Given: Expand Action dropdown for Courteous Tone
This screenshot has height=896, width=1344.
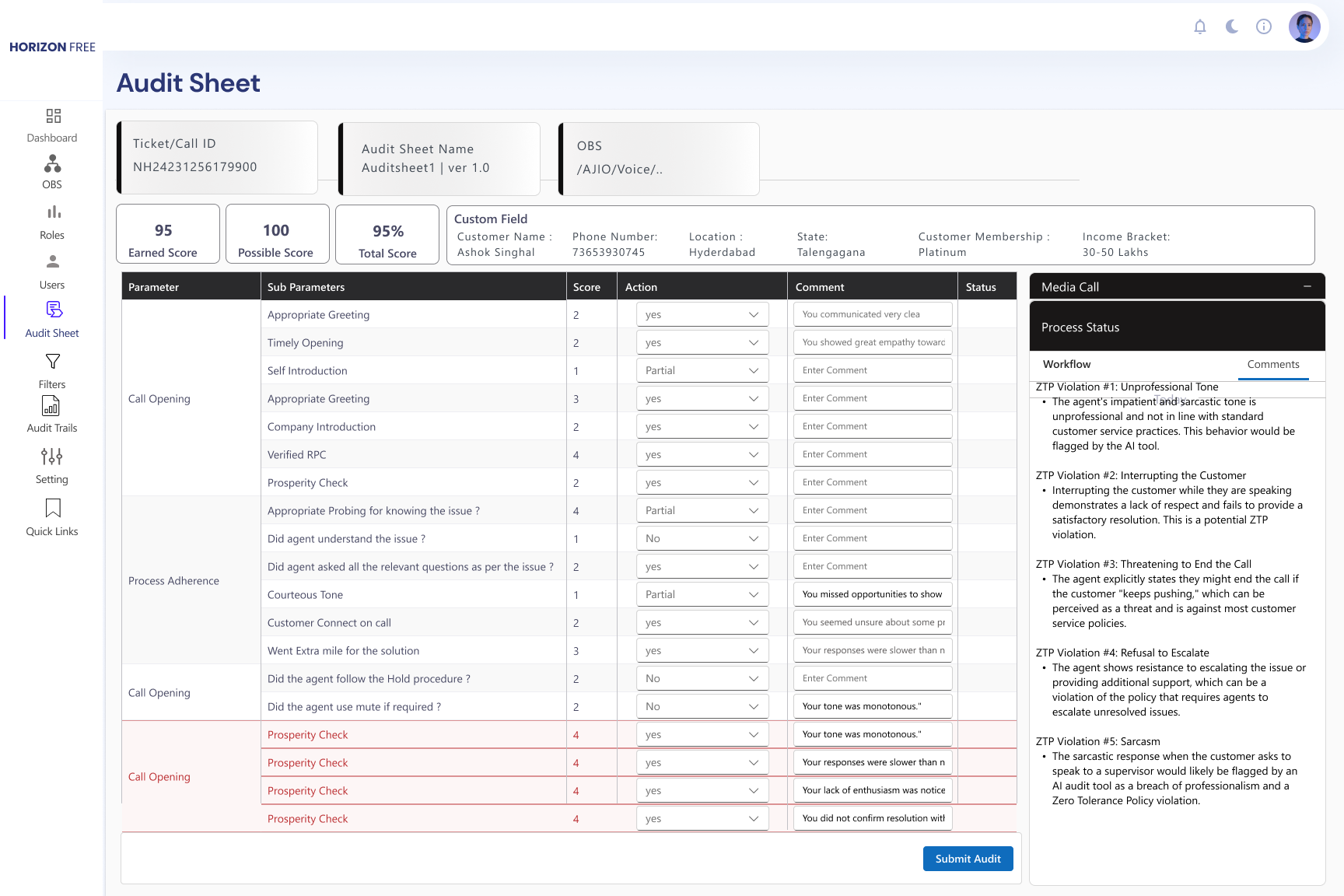Looking at the screenshot, I should (x=702, y=595).
